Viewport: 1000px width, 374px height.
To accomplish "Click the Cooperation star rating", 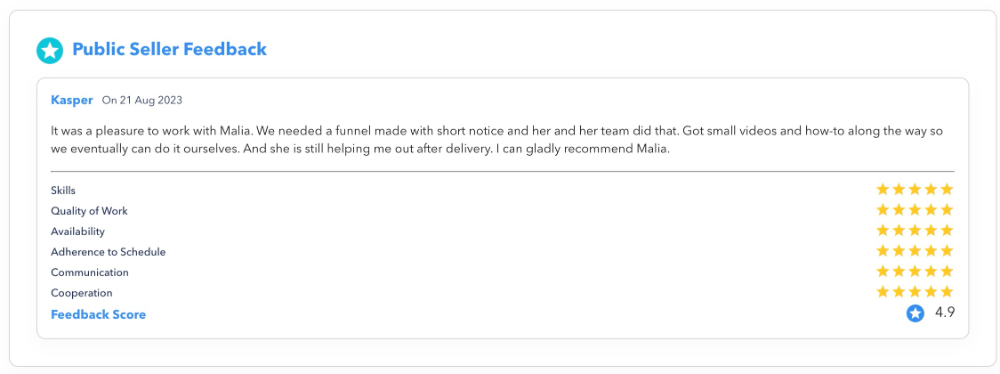I will [915, 292].
